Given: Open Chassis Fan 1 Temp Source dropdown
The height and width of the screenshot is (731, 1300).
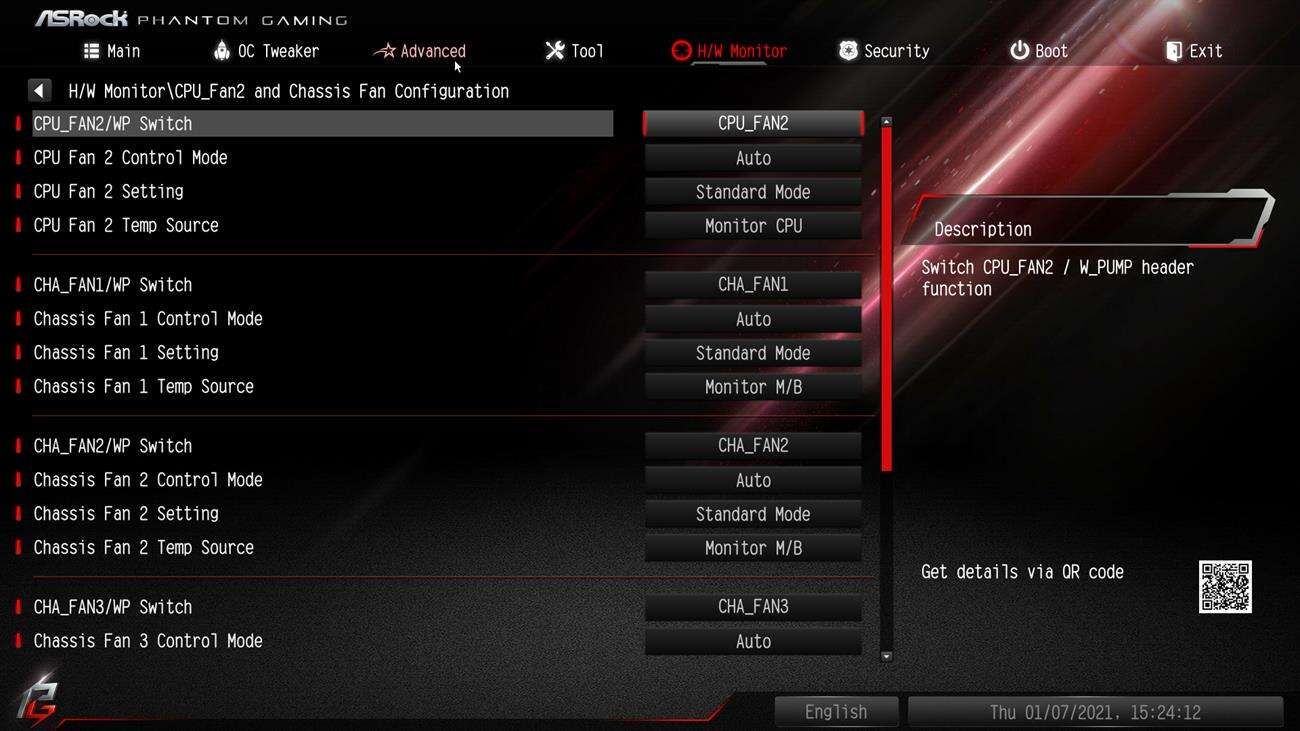Looking at the screenshot, I should (753, 387).
